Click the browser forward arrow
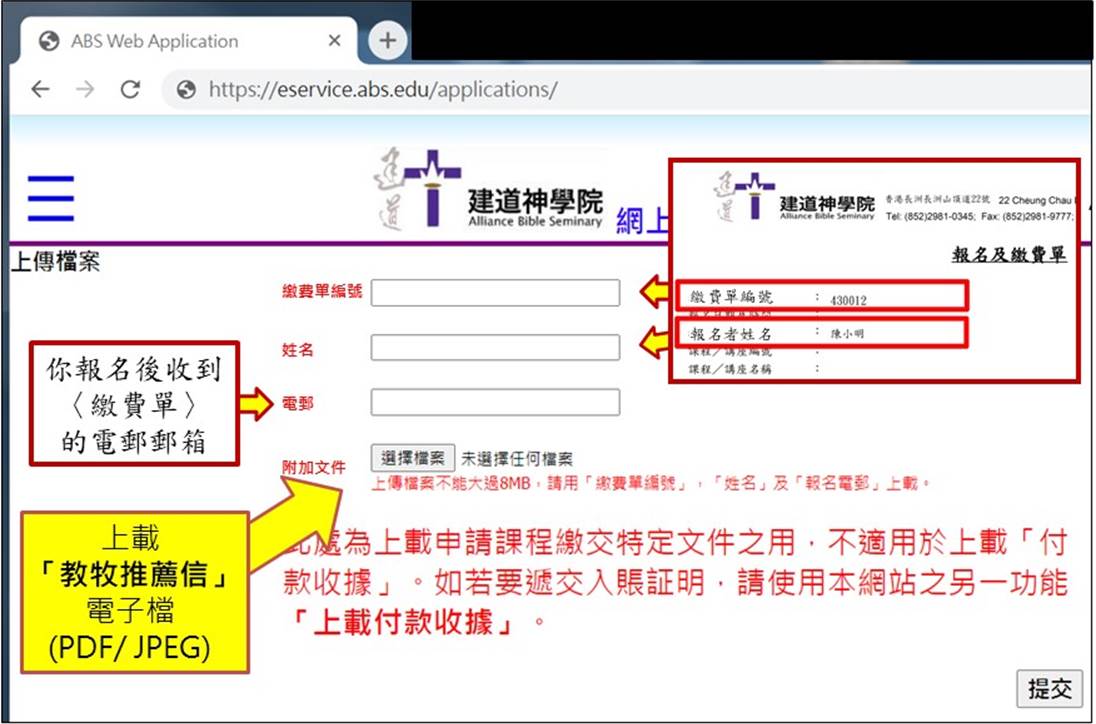 pyautogui.click(x=85, y=89)
